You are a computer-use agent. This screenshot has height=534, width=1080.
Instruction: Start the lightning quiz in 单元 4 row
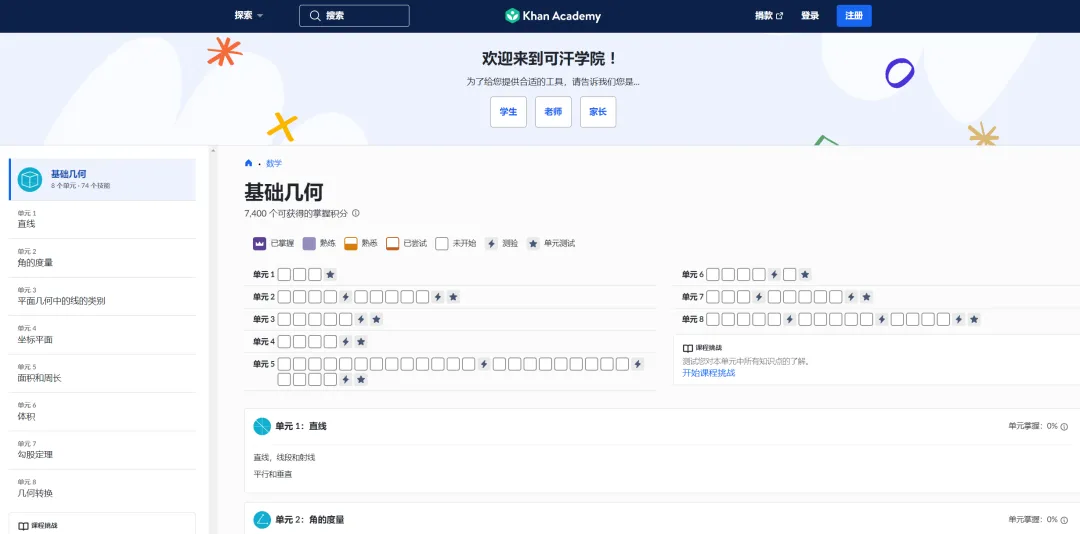(x=346, y=341)
